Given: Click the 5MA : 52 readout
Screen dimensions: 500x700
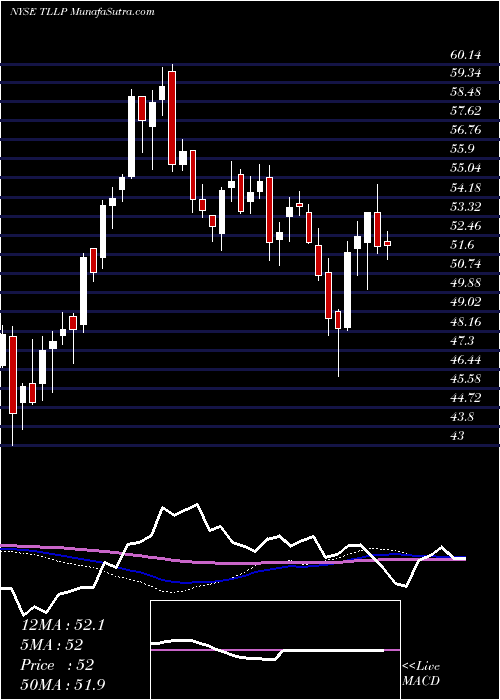Looking at the screenshot, I should tap(52, 645).
